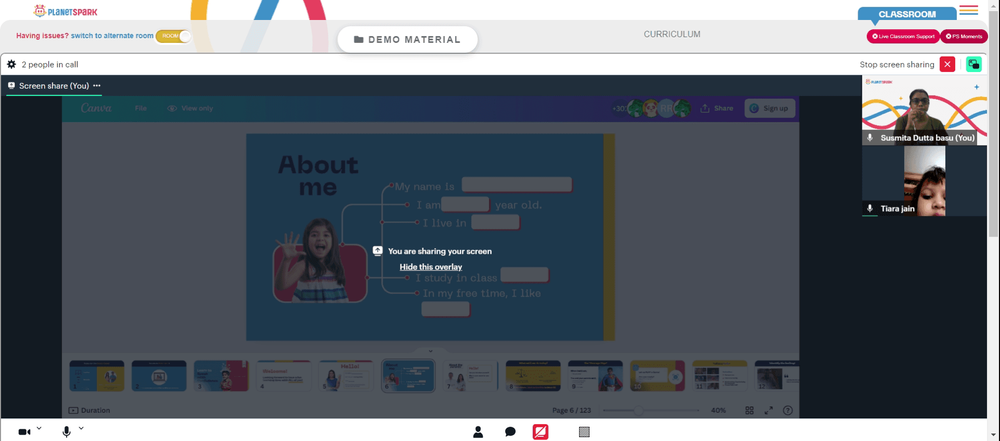Viewport: 1000px width, 441px height.
Task: Stop screen sharing with red X button
Action: 947,64
